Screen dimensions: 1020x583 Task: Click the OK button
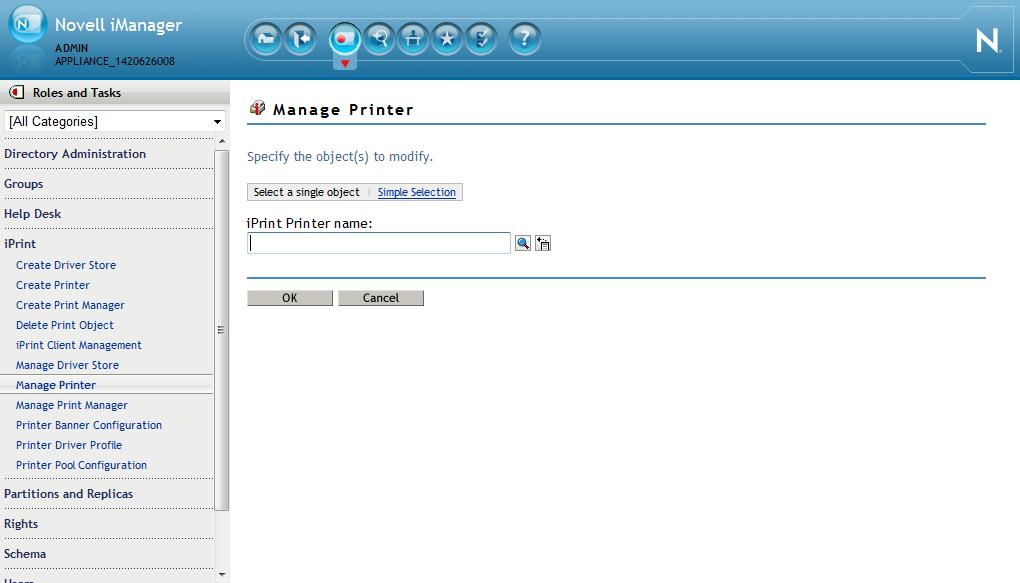289,298
